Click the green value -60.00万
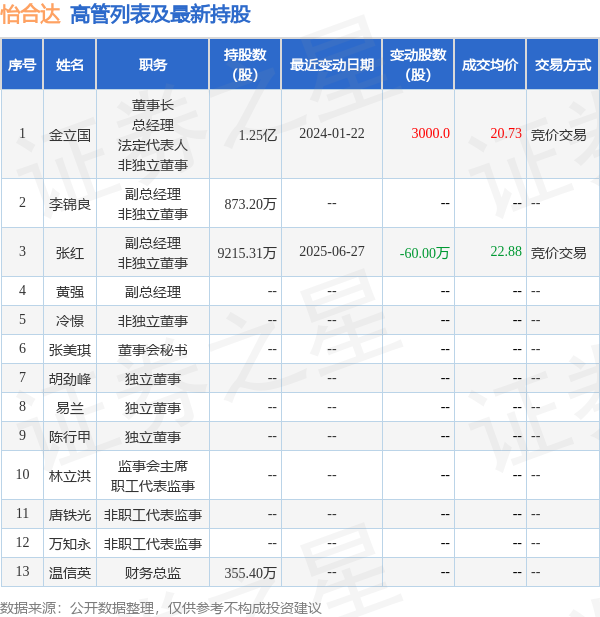Screen dimensions: 600x617 pyautogui.click(x=425, y=253)
